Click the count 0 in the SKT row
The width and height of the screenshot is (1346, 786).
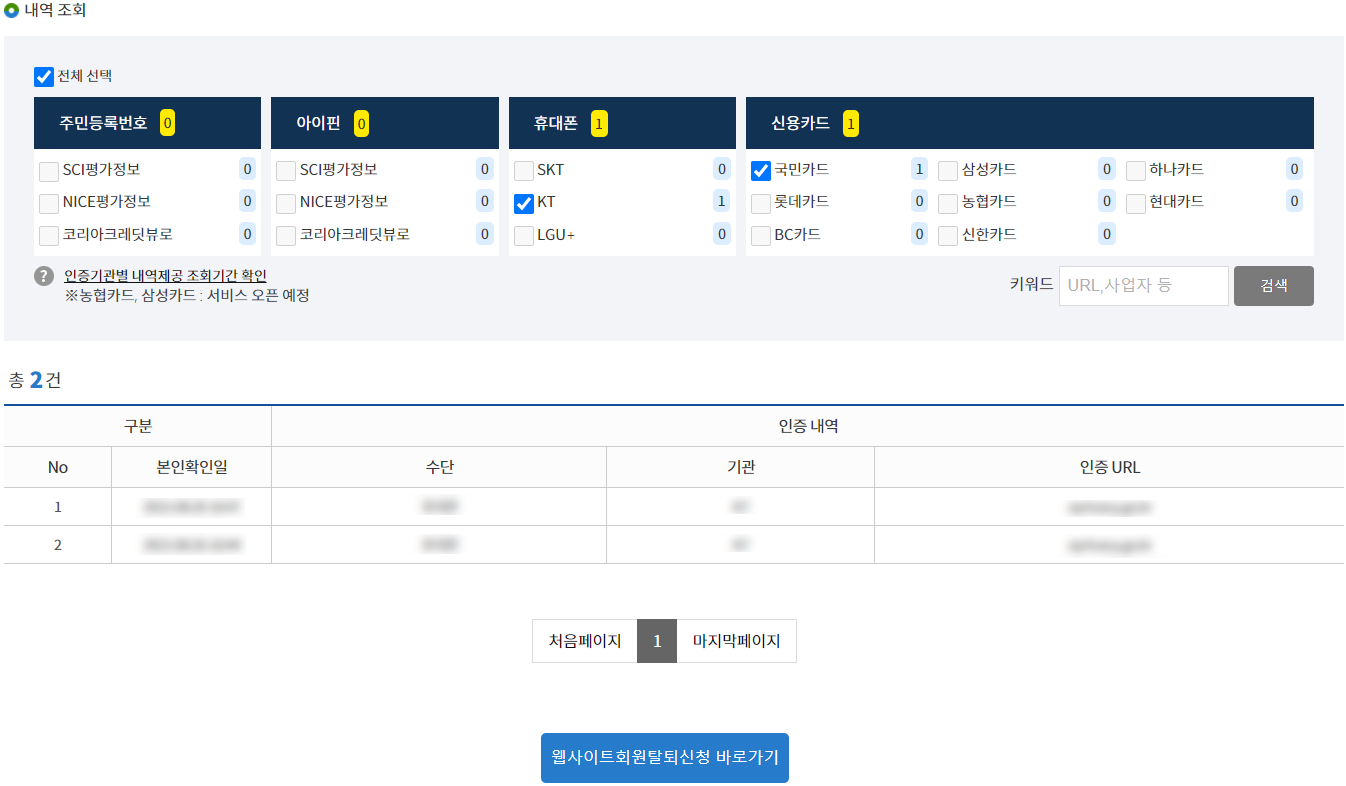(721, 169)
